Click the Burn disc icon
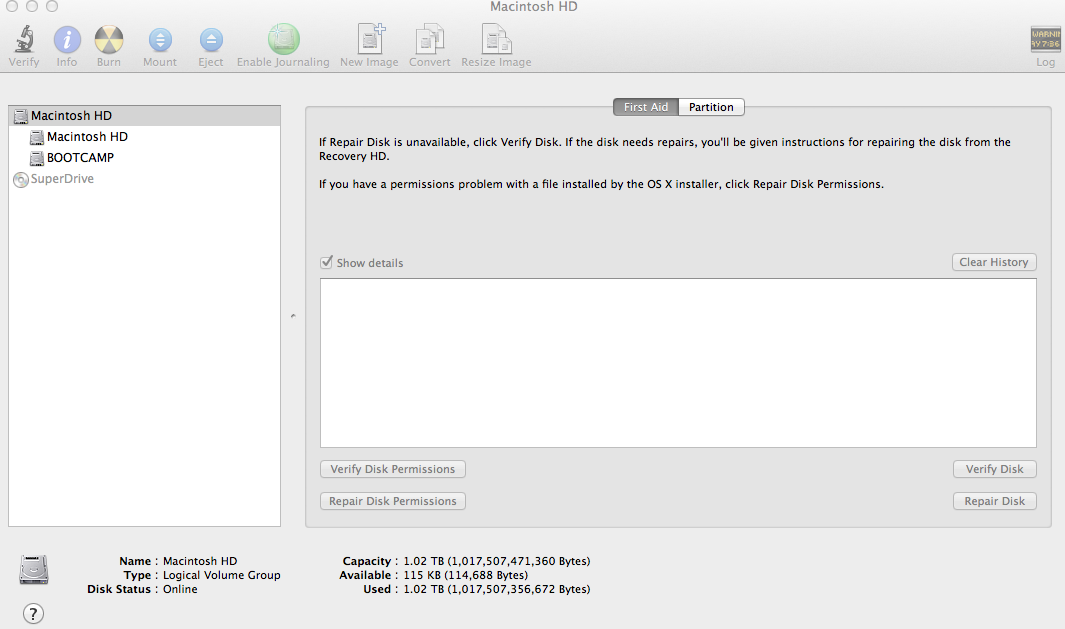Viewport: 1065px width, 629px height. (x=109, y=40)
